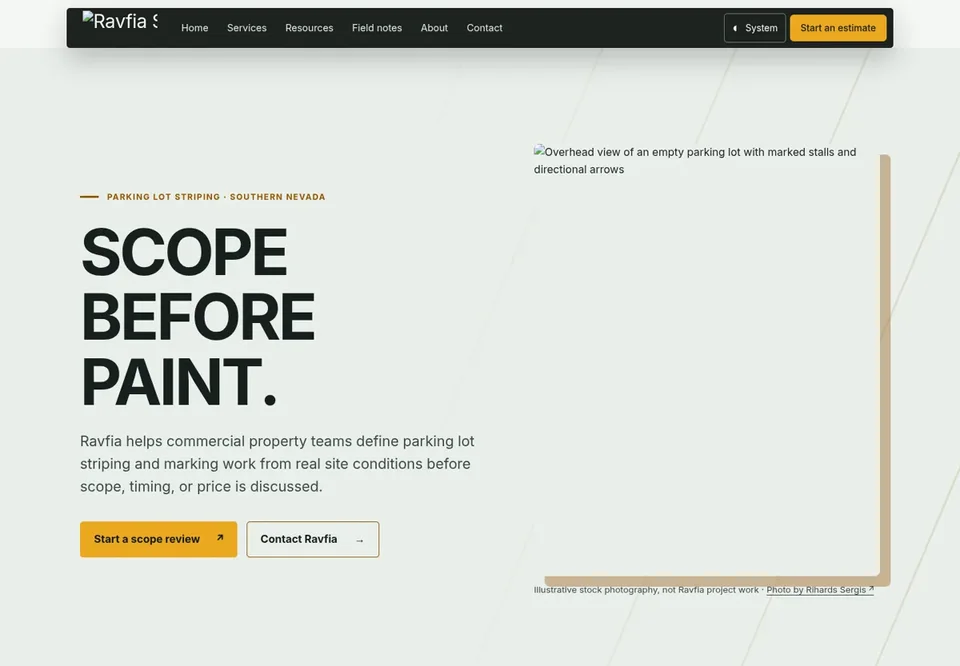The image size is (960, 666).
Task: Open the About nav item
Action: click(x=434, y=28)
